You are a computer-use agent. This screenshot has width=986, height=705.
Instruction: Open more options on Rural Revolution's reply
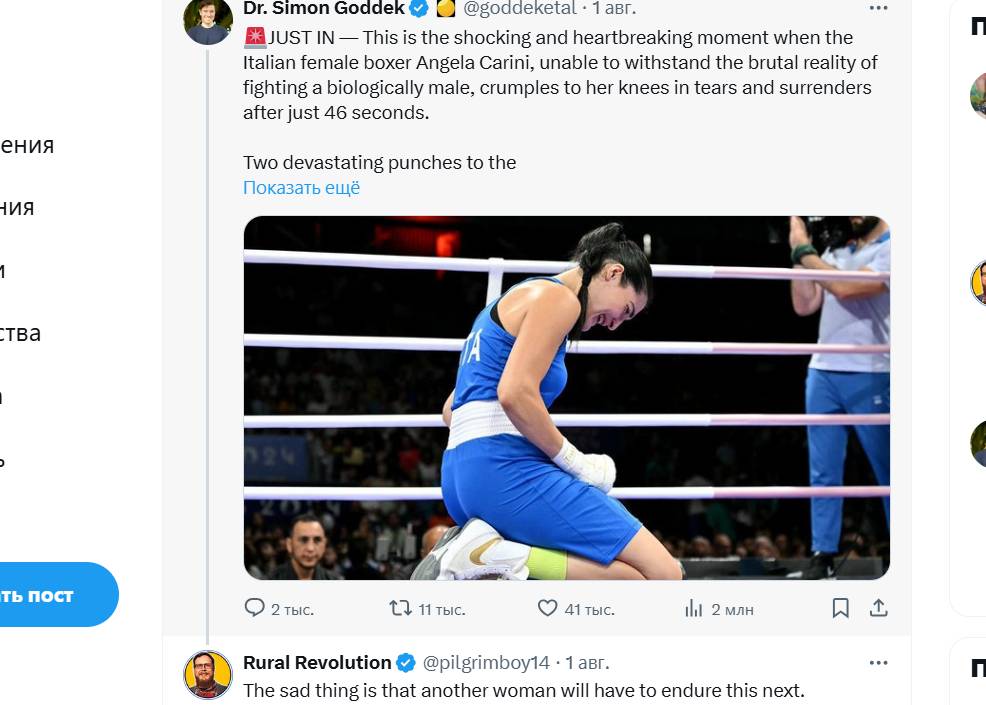878,662
